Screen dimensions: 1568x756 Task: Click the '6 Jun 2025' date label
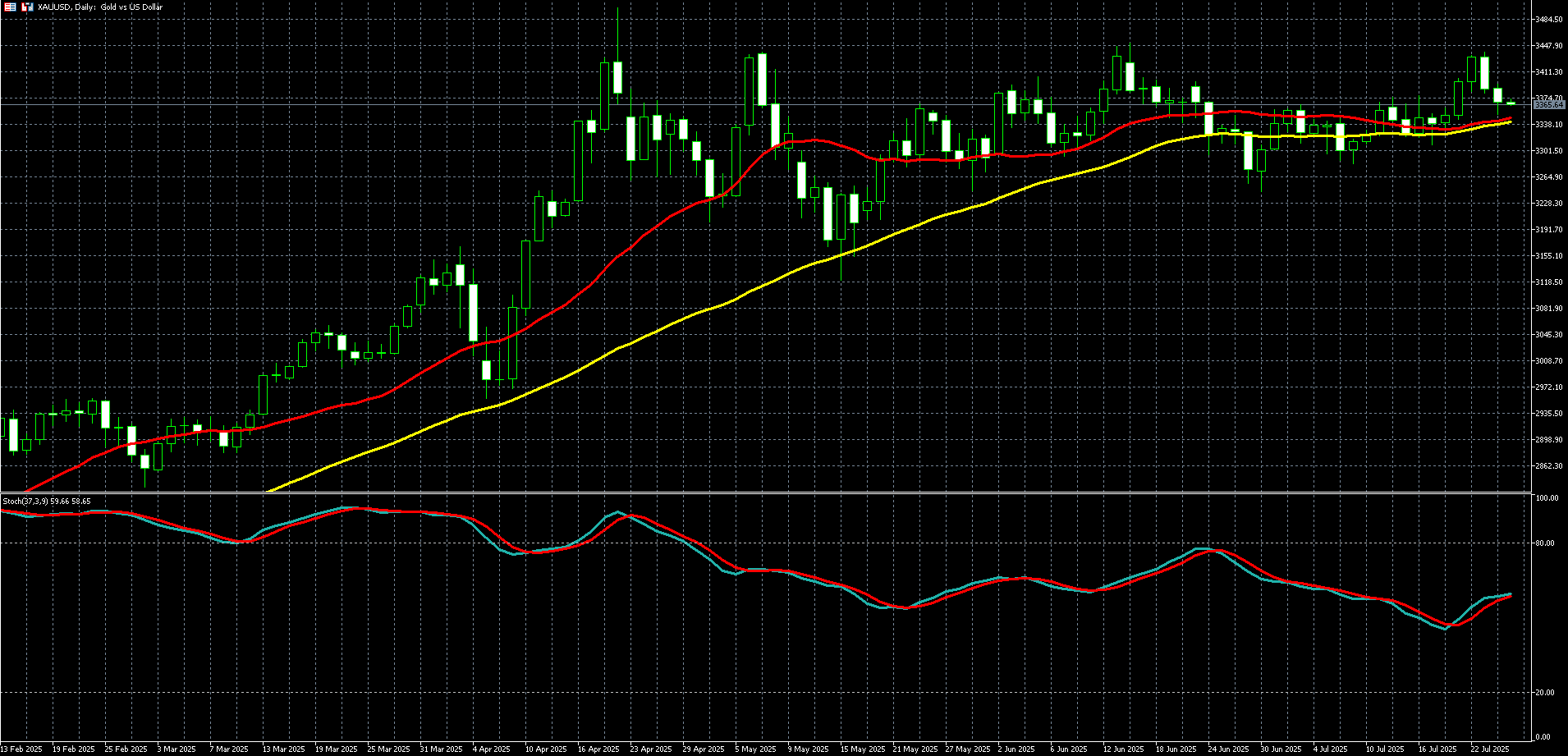[x=1068, y=749]
